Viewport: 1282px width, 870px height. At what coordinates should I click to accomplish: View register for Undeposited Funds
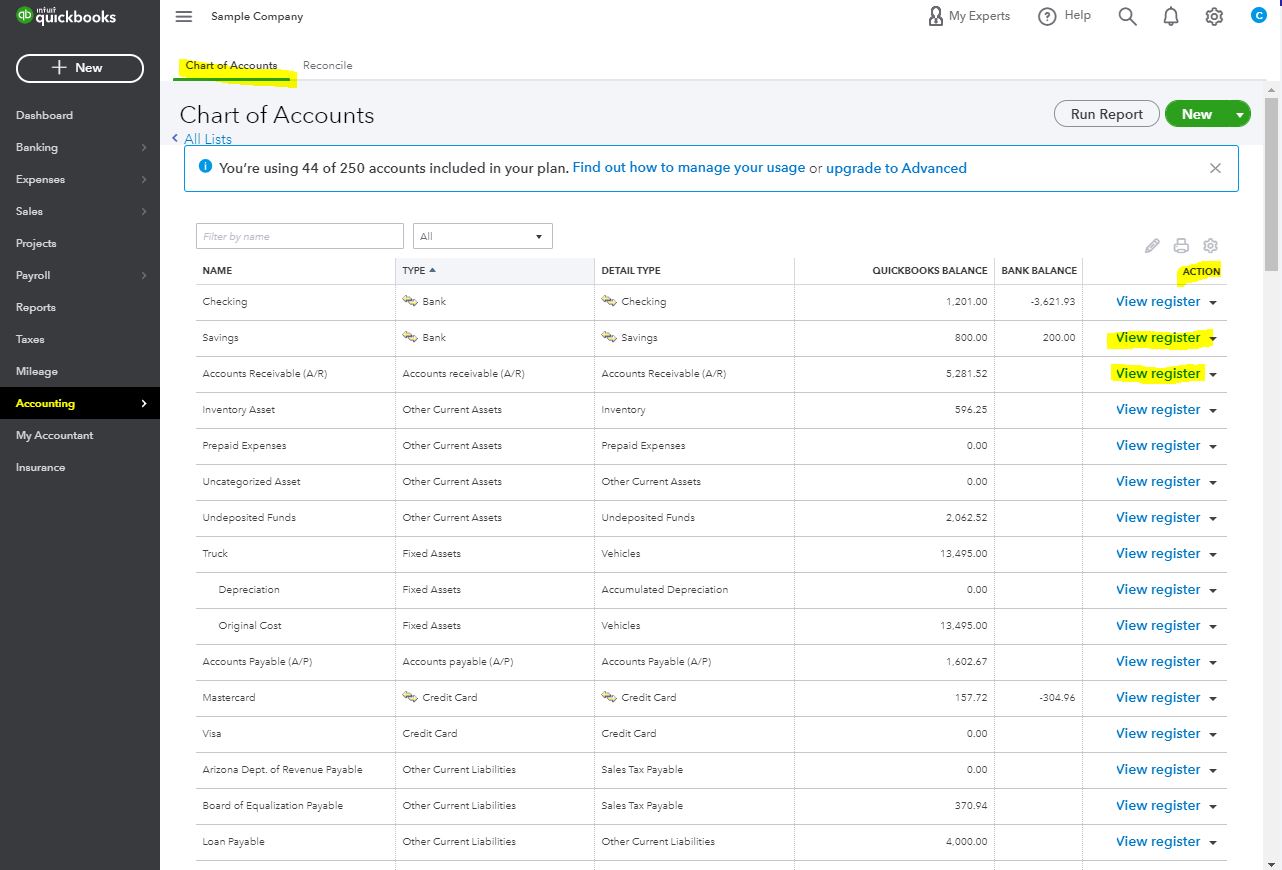coord(1158,517)
